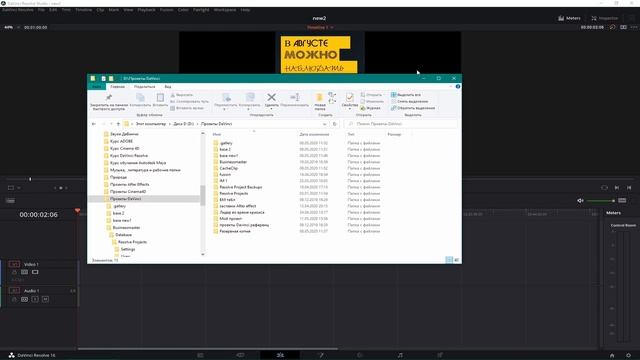This screenshot has width=640, height=360.
Task: Open DaVinci Resolve Fairlight page icon
Action: (400, 355)
